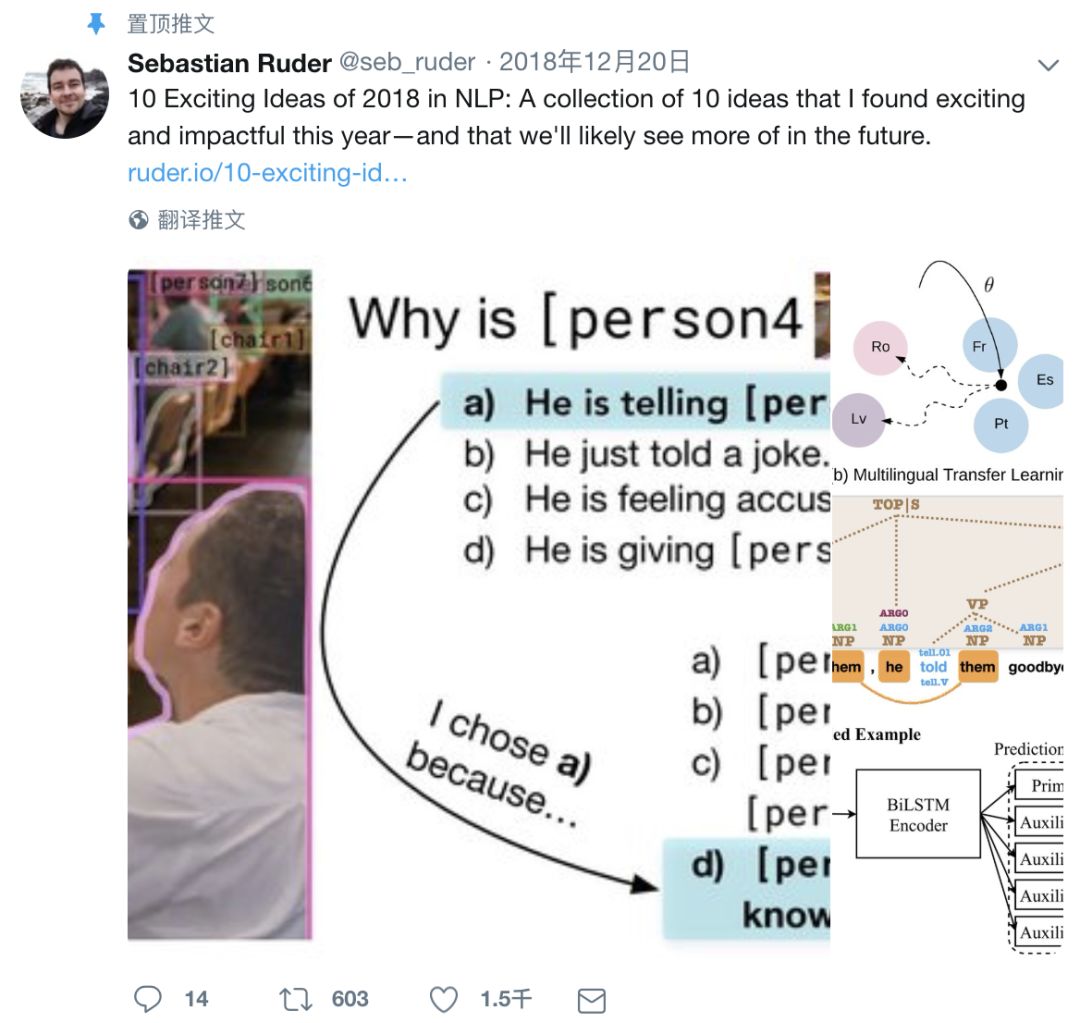
Task: Click the 1.5千 likes count
Action: click(506, 999)
